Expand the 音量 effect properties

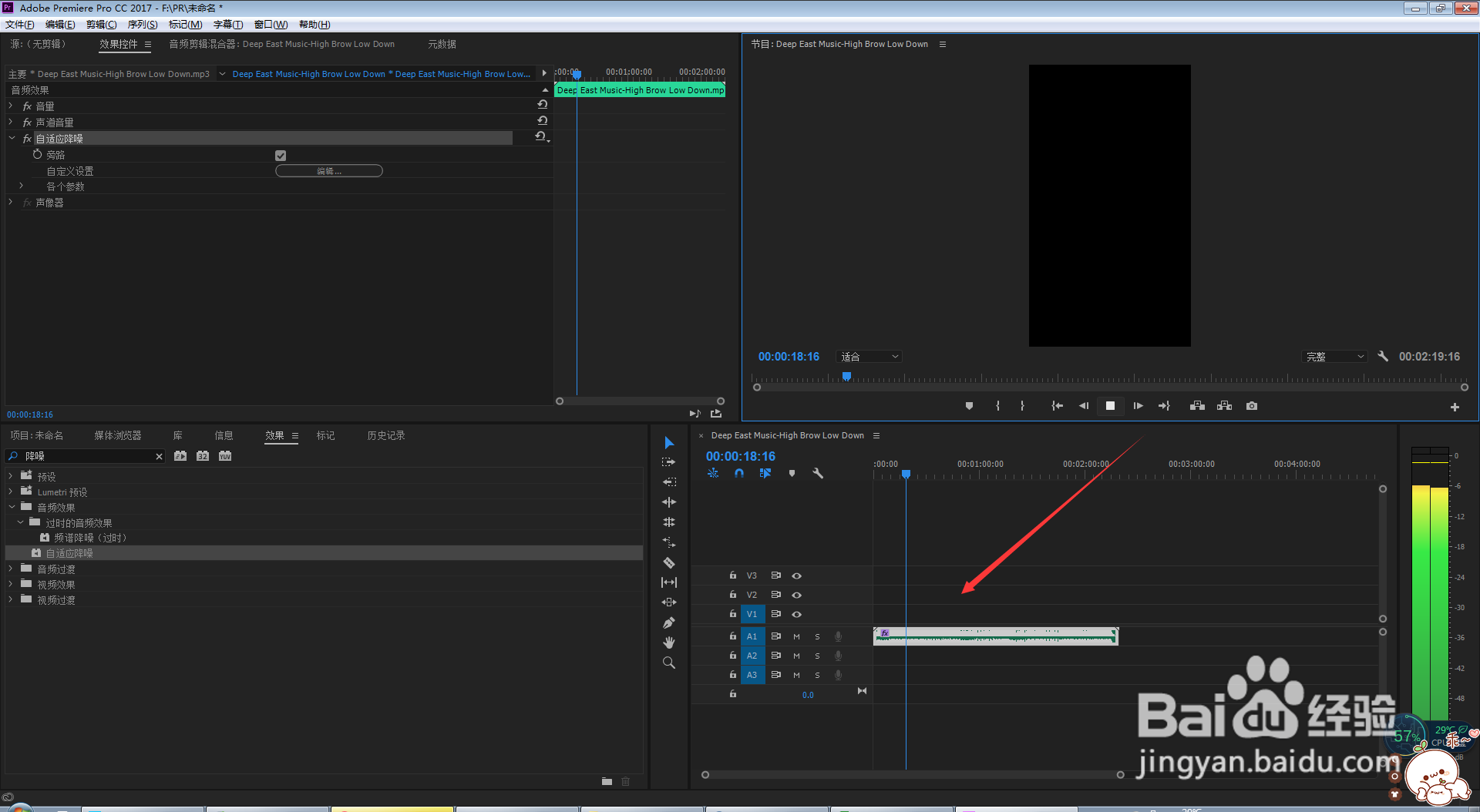(x=11, y=106)
